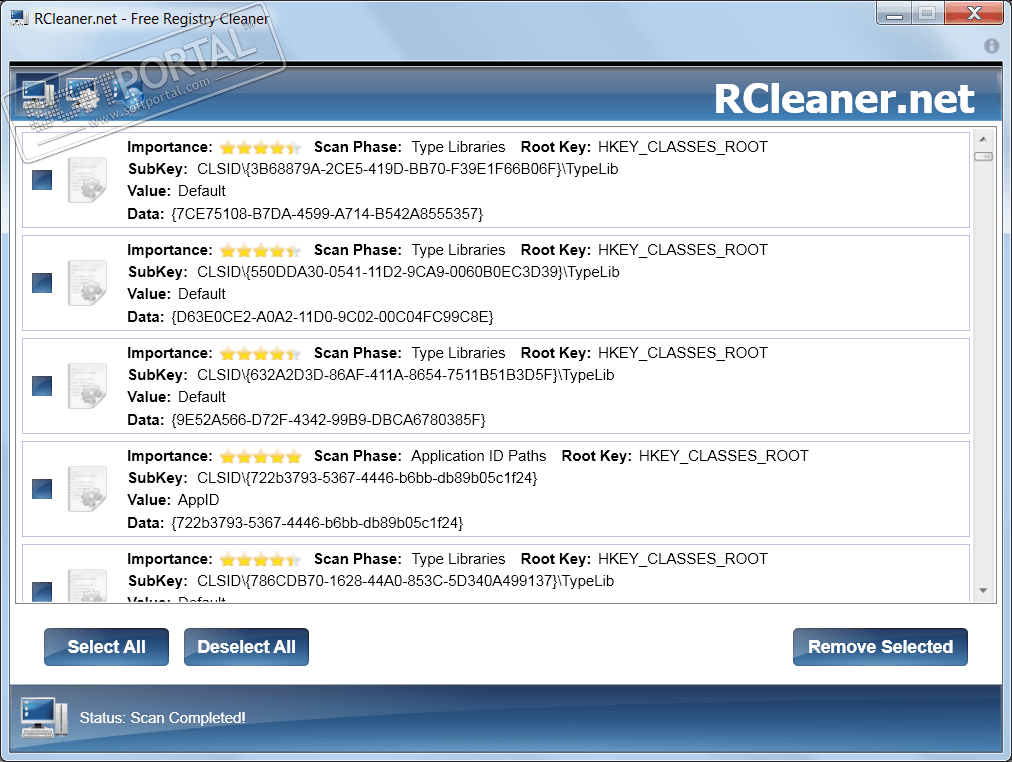The image size is (1012, 762).
Task: Click the RCleaner.net title bar app icon
Action: pyautogui.click(x=19, y=18)
